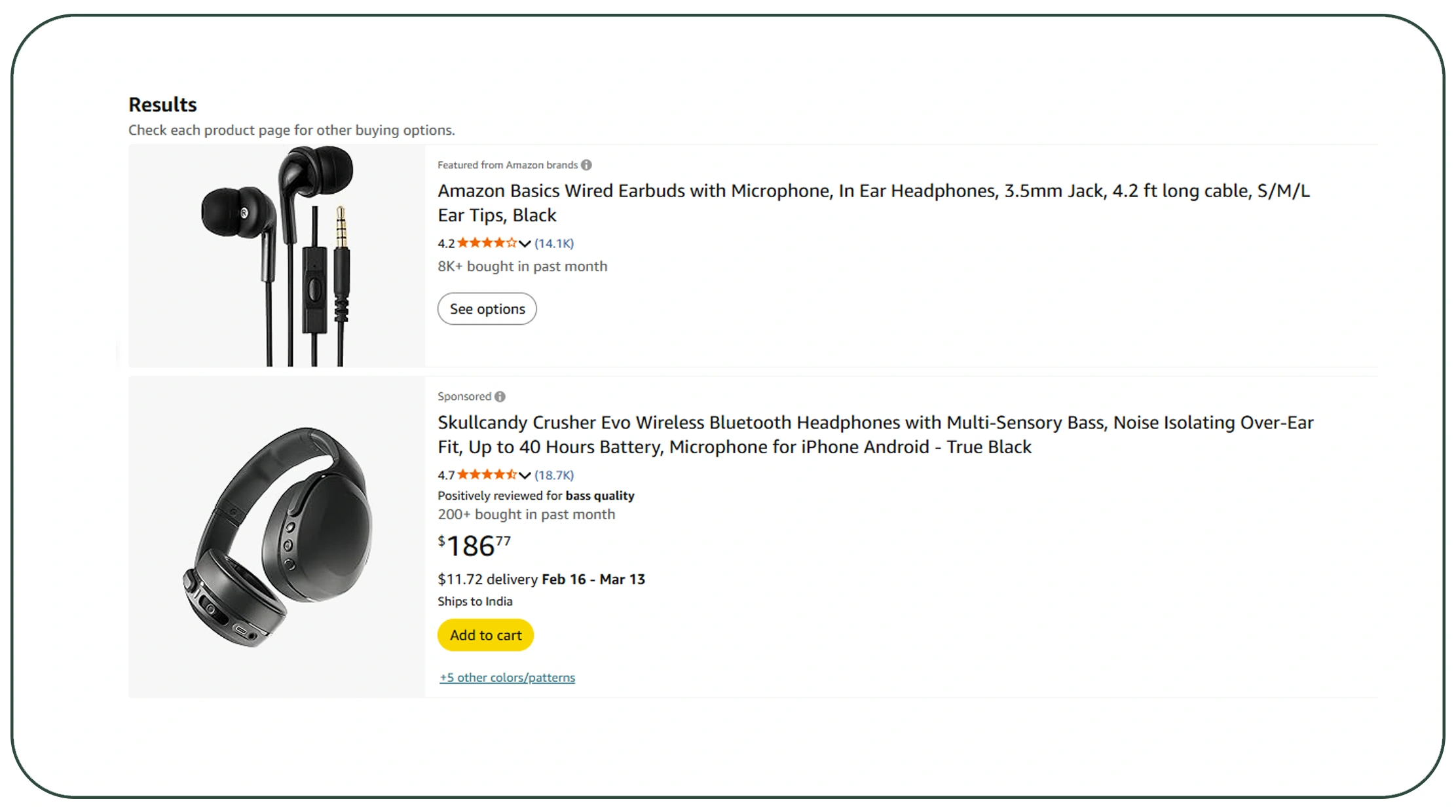Click the Skullcandy headphones product image
The width and height of the screenshot is (1456, 812).
pyautogui.click(x=276, y=537)
